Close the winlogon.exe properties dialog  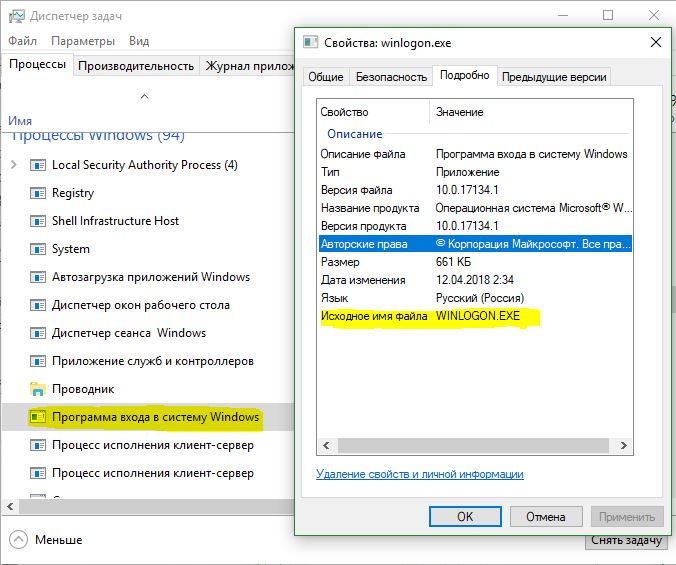click(x=656, y=42)
